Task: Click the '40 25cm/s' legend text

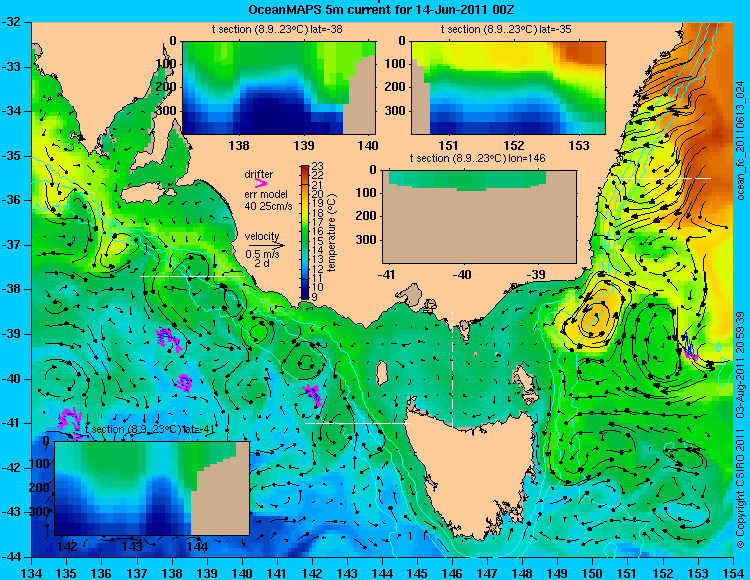Action: tap(268, 206)
